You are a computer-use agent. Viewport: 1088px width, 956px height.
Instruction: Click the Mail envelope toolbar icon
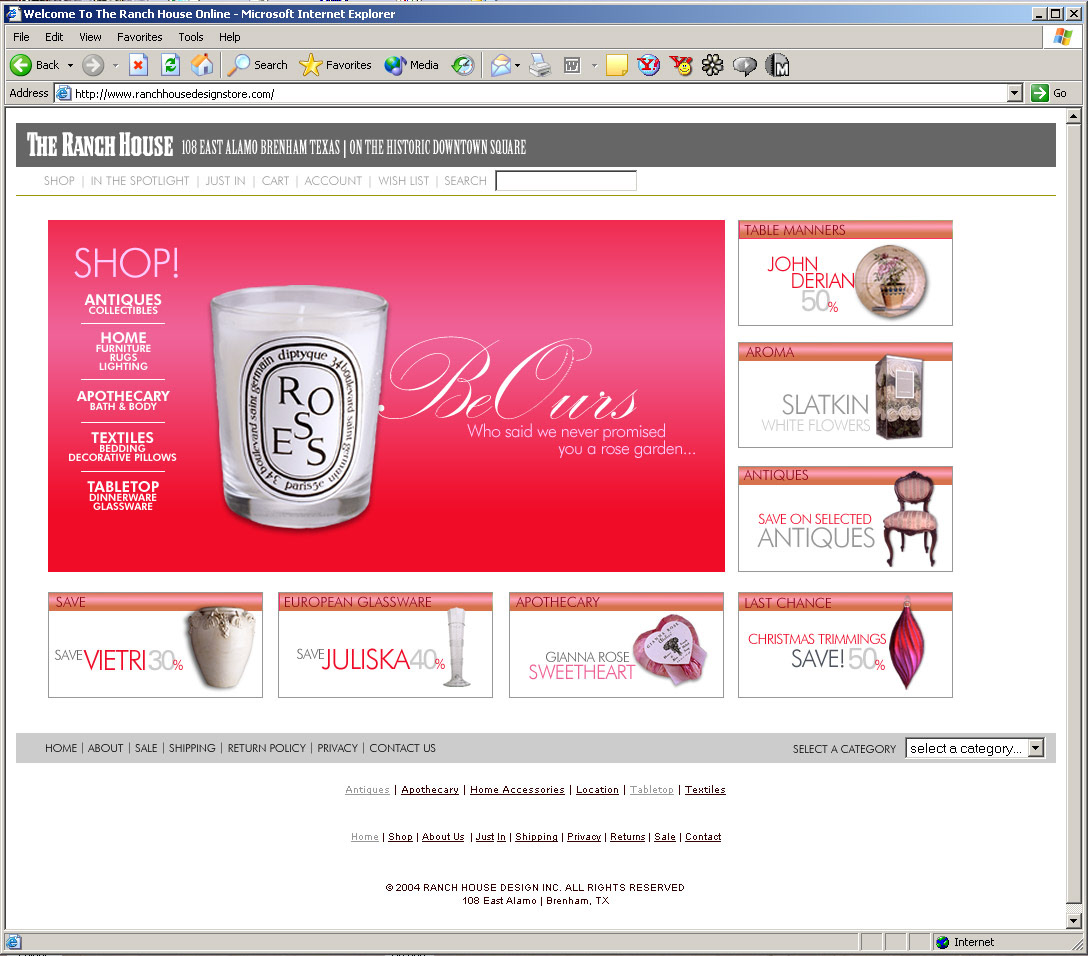[500, 65]
